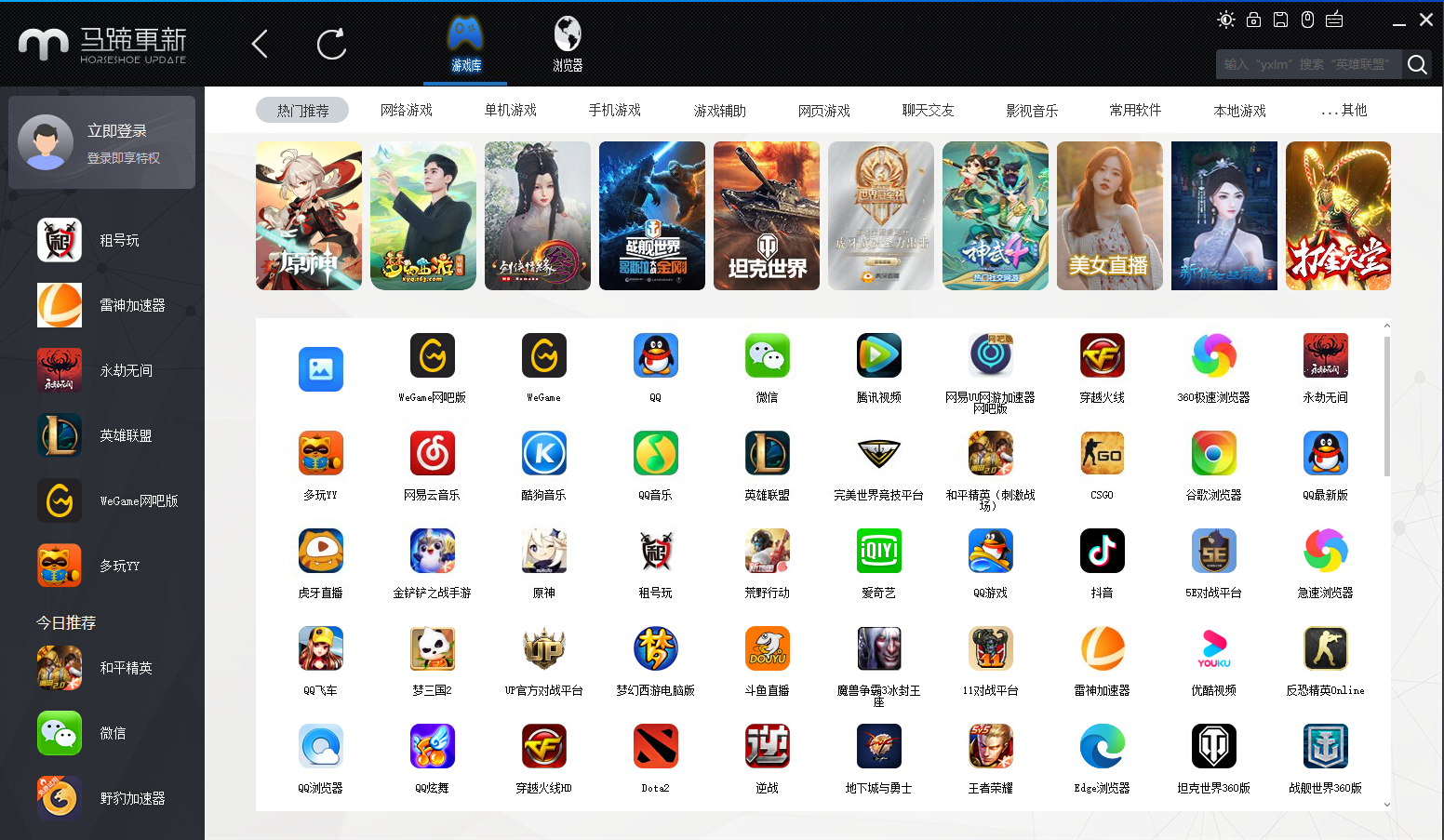Open the picture icon at grid start
The height and width of the screenshot is (840, 1444).
tap(321, 369)
